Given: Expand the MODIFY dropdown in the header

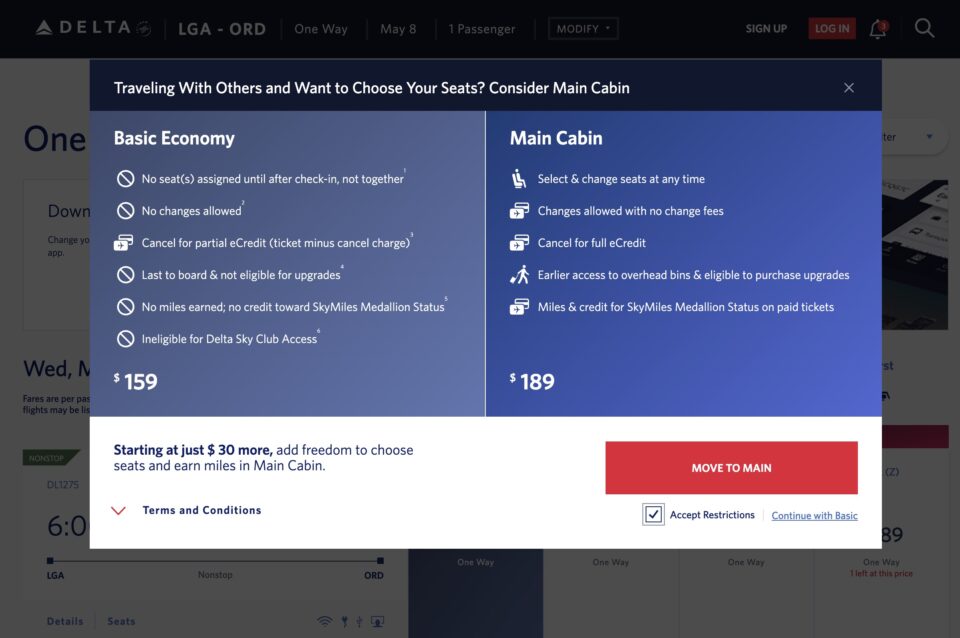Looking at the screenshot, I should click(x=583, y=28).
